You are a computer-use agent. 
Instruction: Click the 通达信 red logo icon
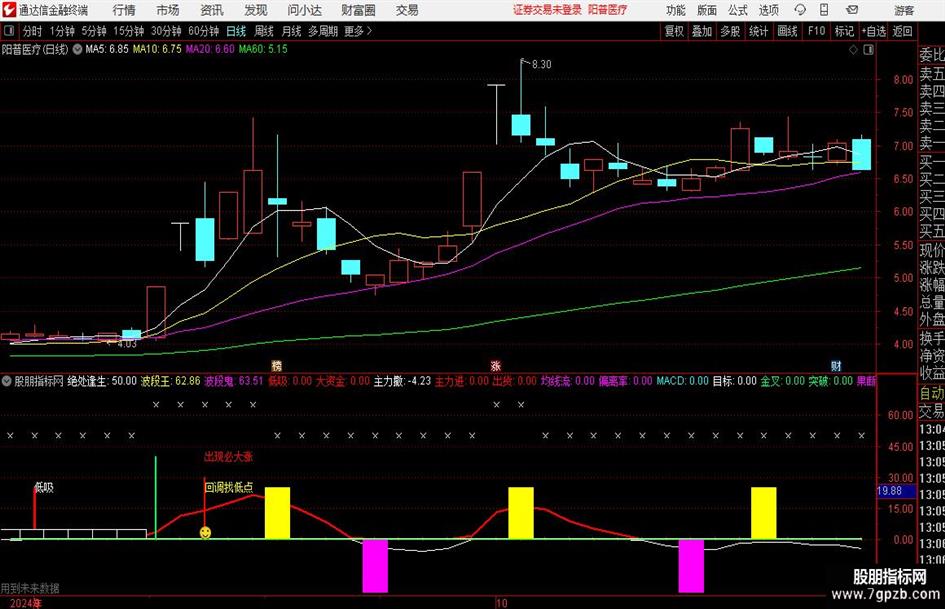point(8,10)
